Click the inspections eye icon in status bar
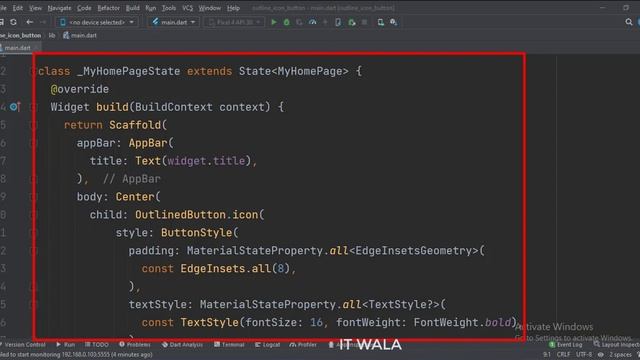The image size is (640, 360). click(600, 354)
